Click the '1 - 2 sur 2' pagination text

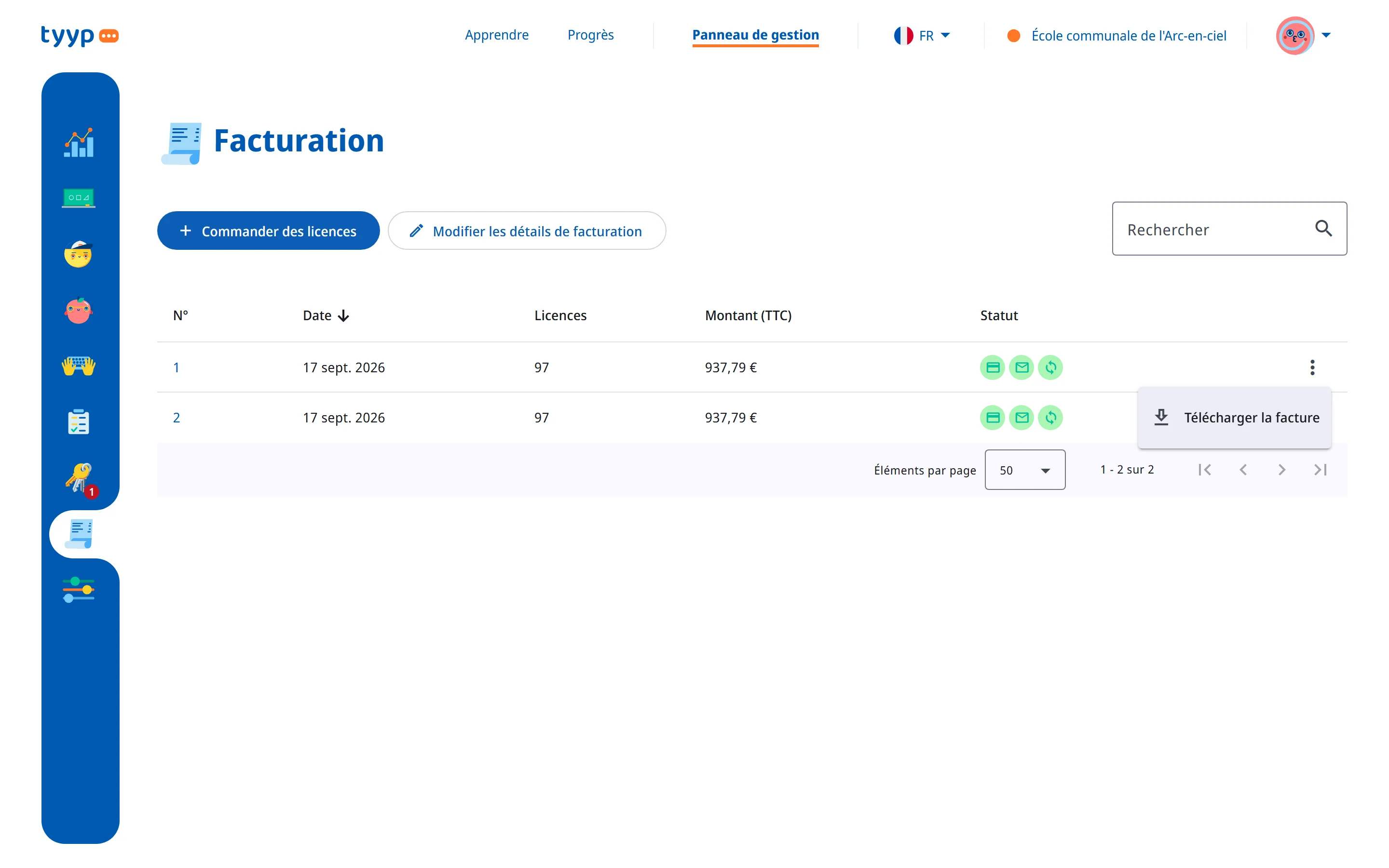(x=1127, y=470)
